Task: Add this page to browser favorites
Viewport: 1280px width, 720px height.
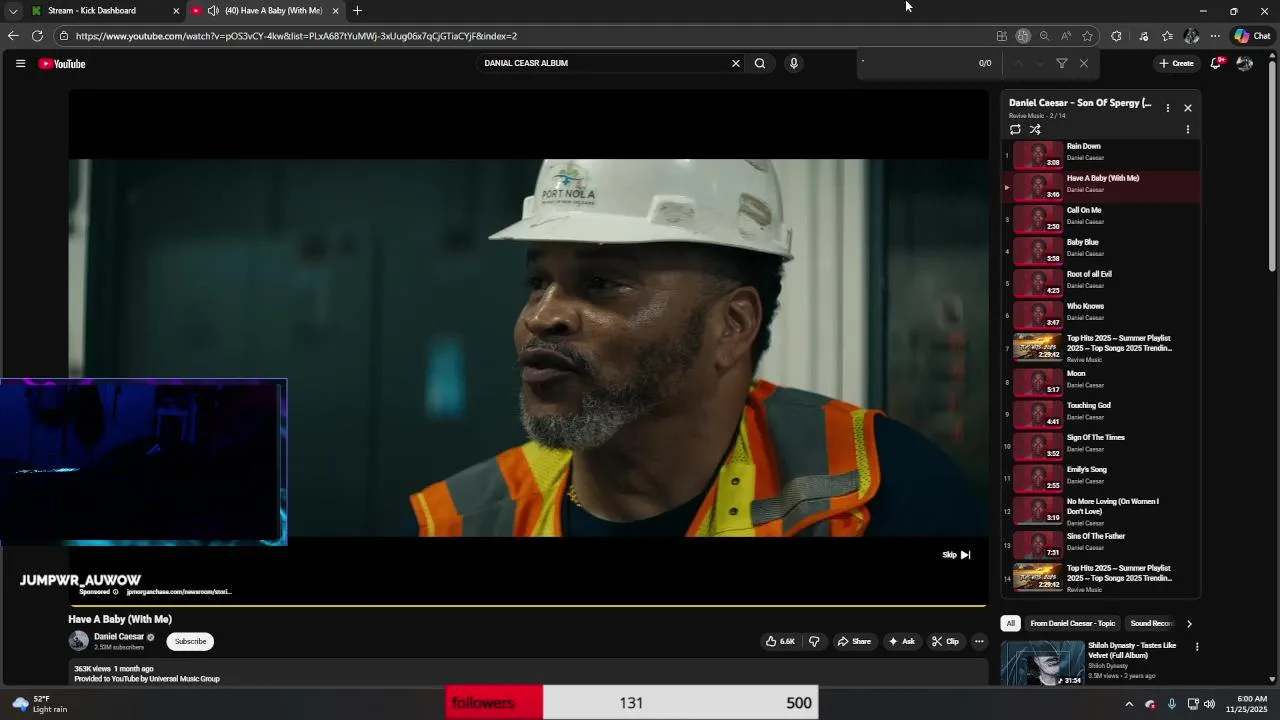Action: click(x=1088, y=36)
